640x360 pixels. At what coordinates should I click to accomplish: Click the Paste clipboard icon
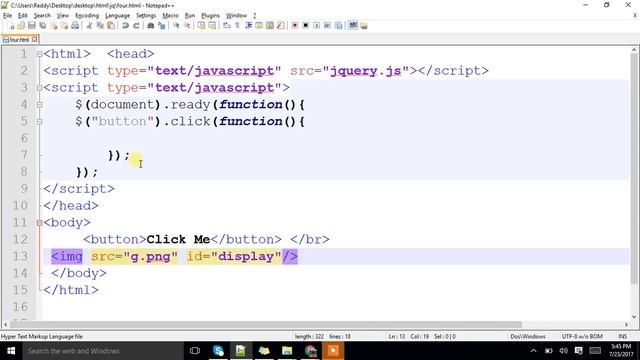[x=111, y=26]
